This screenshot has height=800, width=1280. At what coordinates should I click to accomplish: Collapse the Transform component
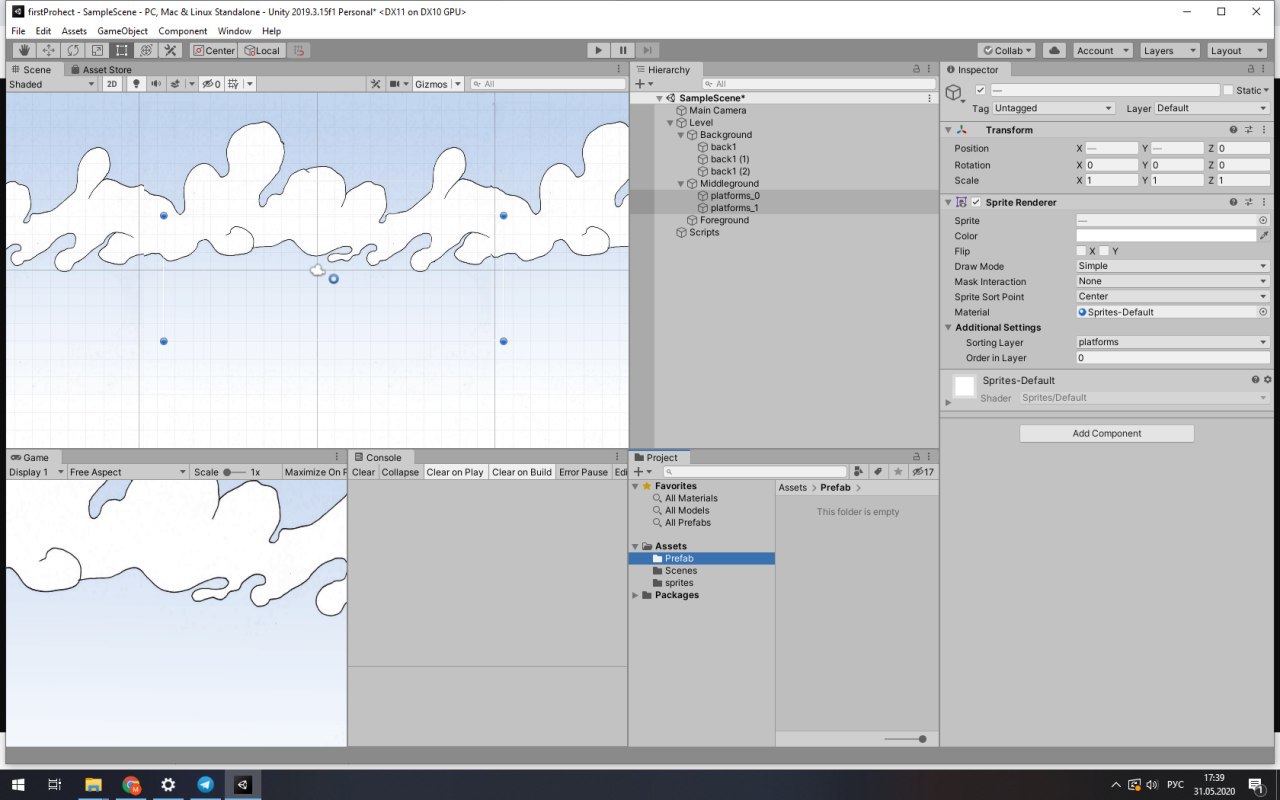(x=948, y=130)
